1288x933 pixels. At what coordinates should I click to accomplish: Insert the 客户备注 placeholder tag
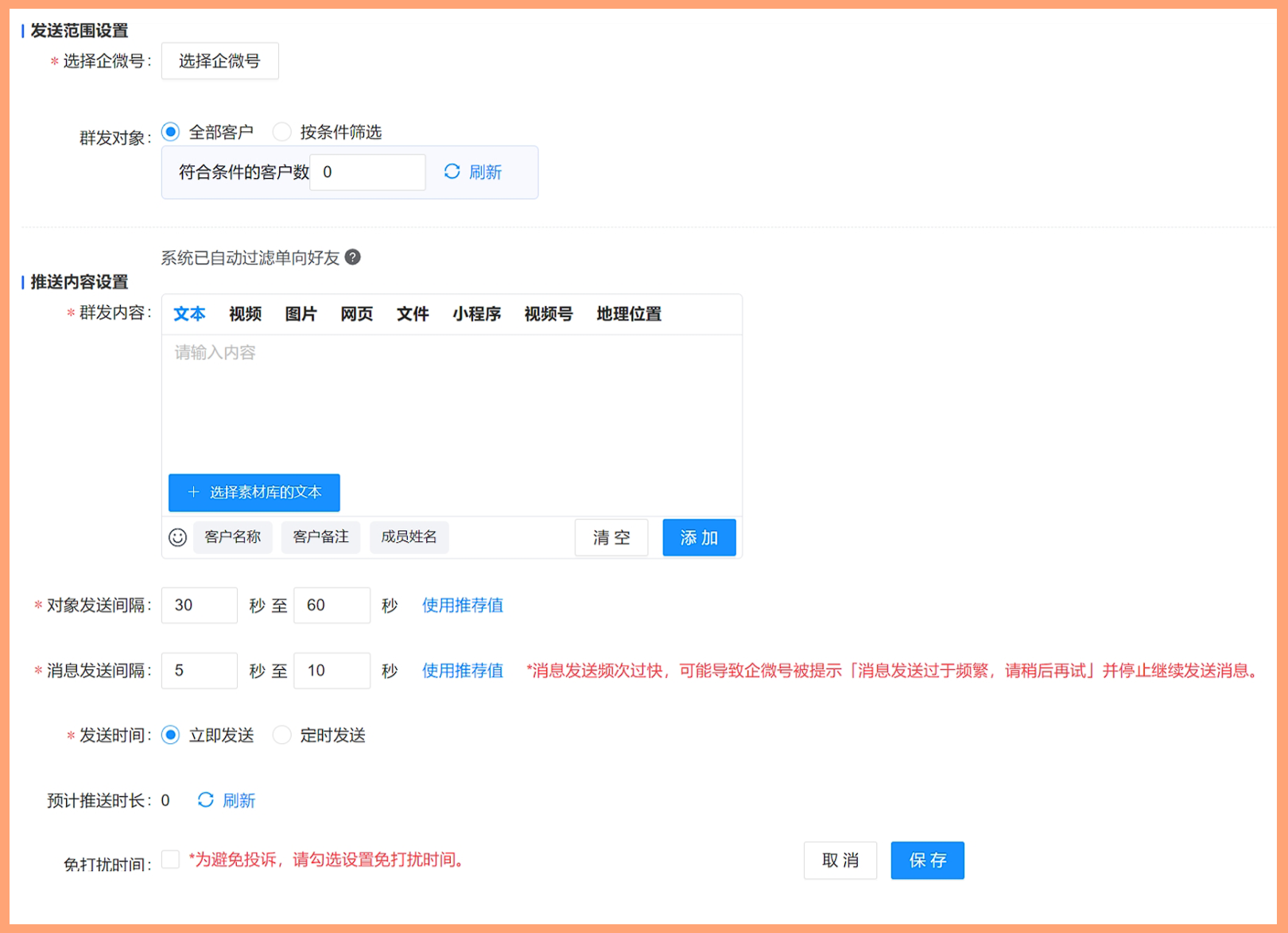pos(320,537)
